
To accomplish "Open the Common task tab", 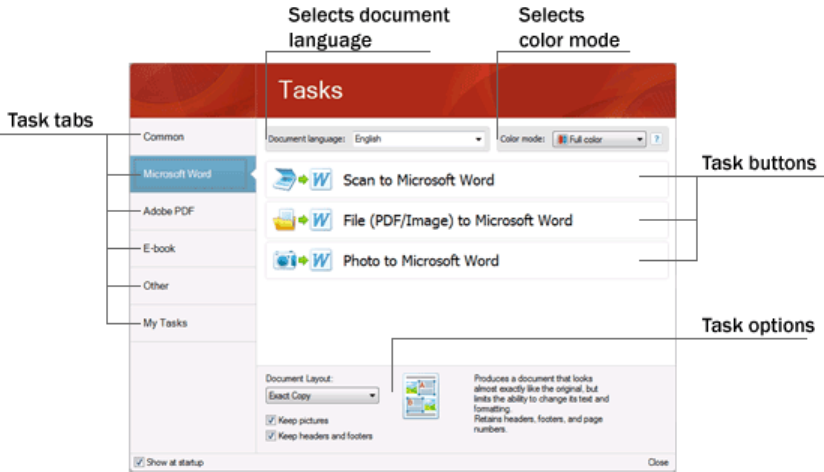I will (193, 137).
